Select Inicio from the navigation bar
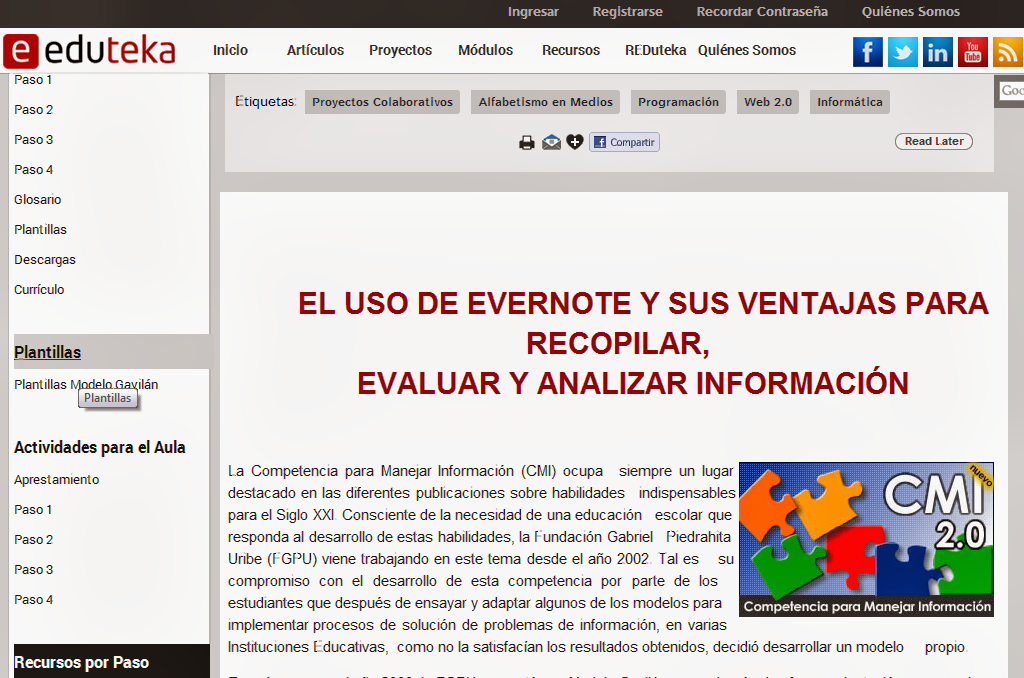Viewport: 1024px width, 678px height. (231, 49)
